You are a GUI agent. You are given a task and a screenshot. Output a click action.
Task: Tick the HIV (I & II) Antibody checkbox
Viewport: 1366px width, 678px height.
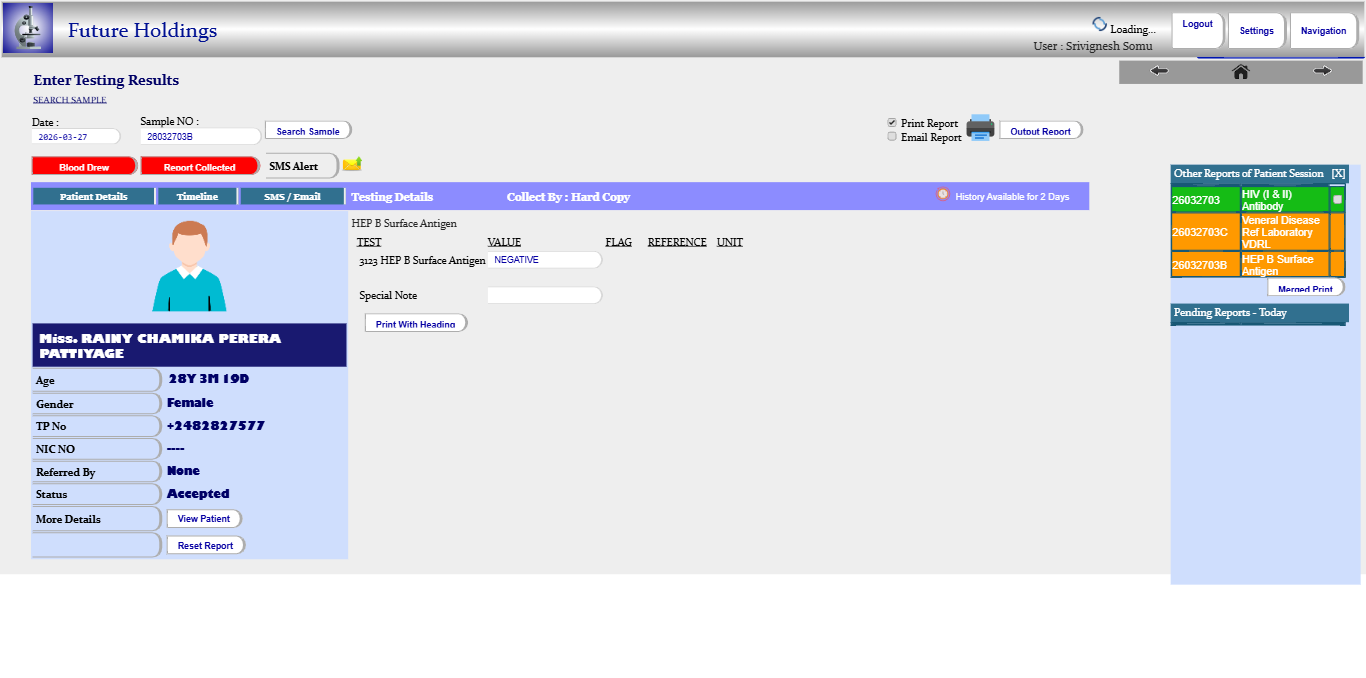(1337, 200)
